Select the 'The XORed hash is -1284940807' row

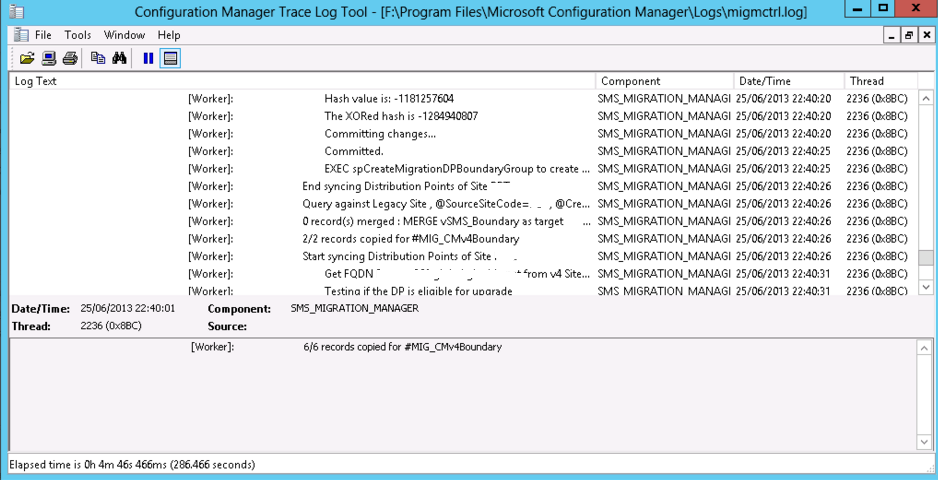click(x=464, y=116)
